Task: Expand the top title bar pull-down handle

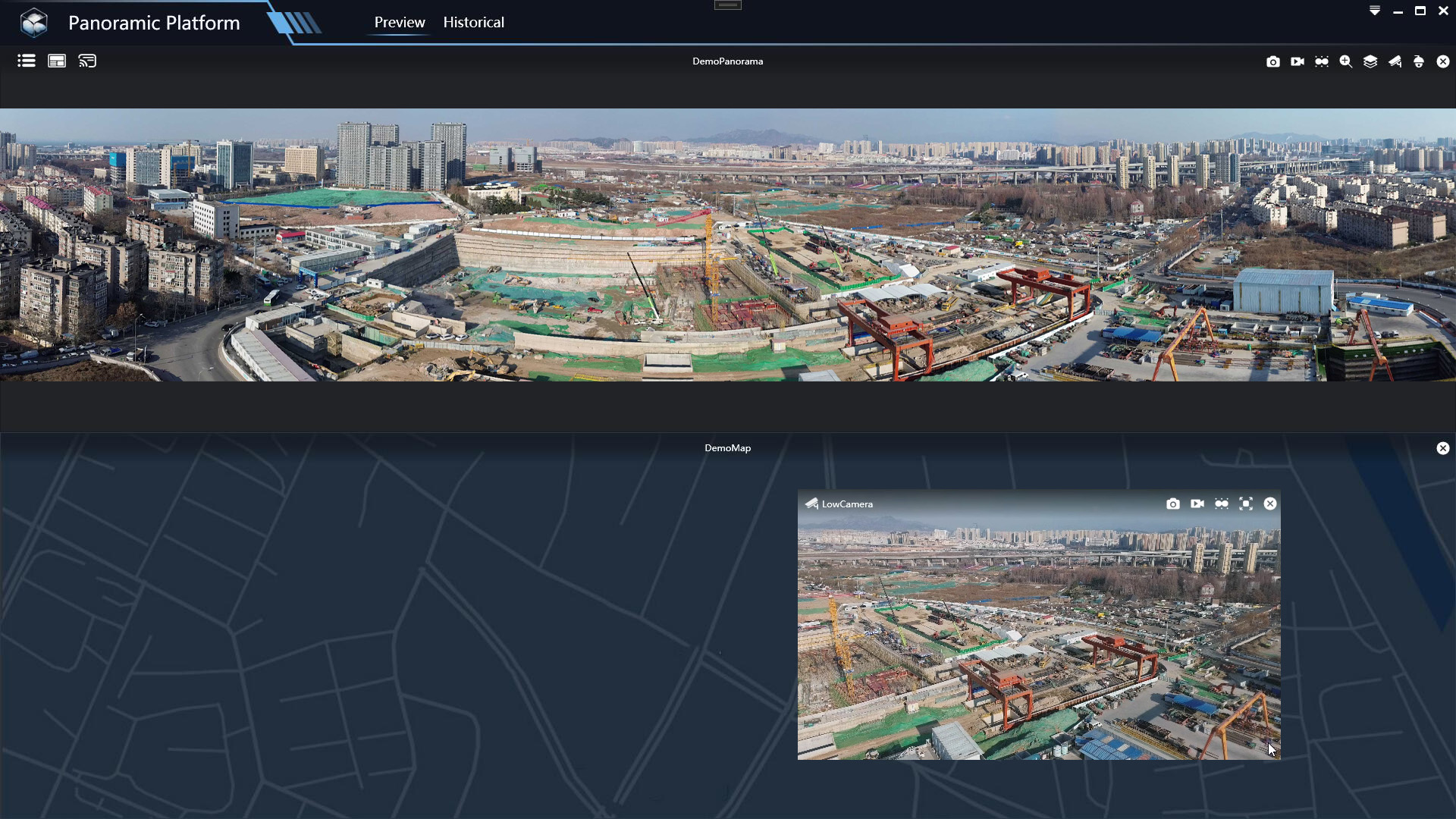Action: pyautogui.click(x=728, y=5)
